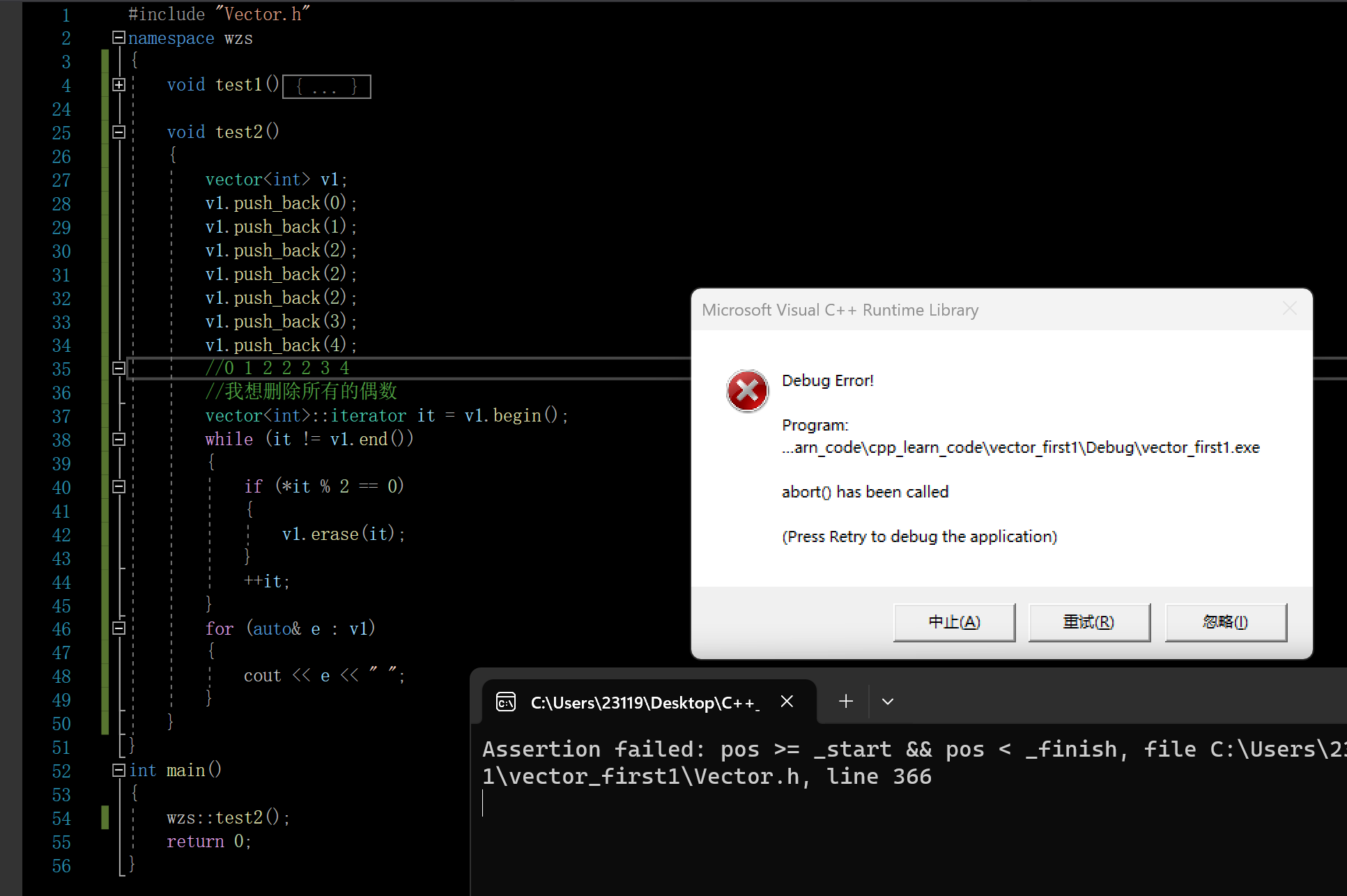Click the cout << e << " "; line

[324, 676]
